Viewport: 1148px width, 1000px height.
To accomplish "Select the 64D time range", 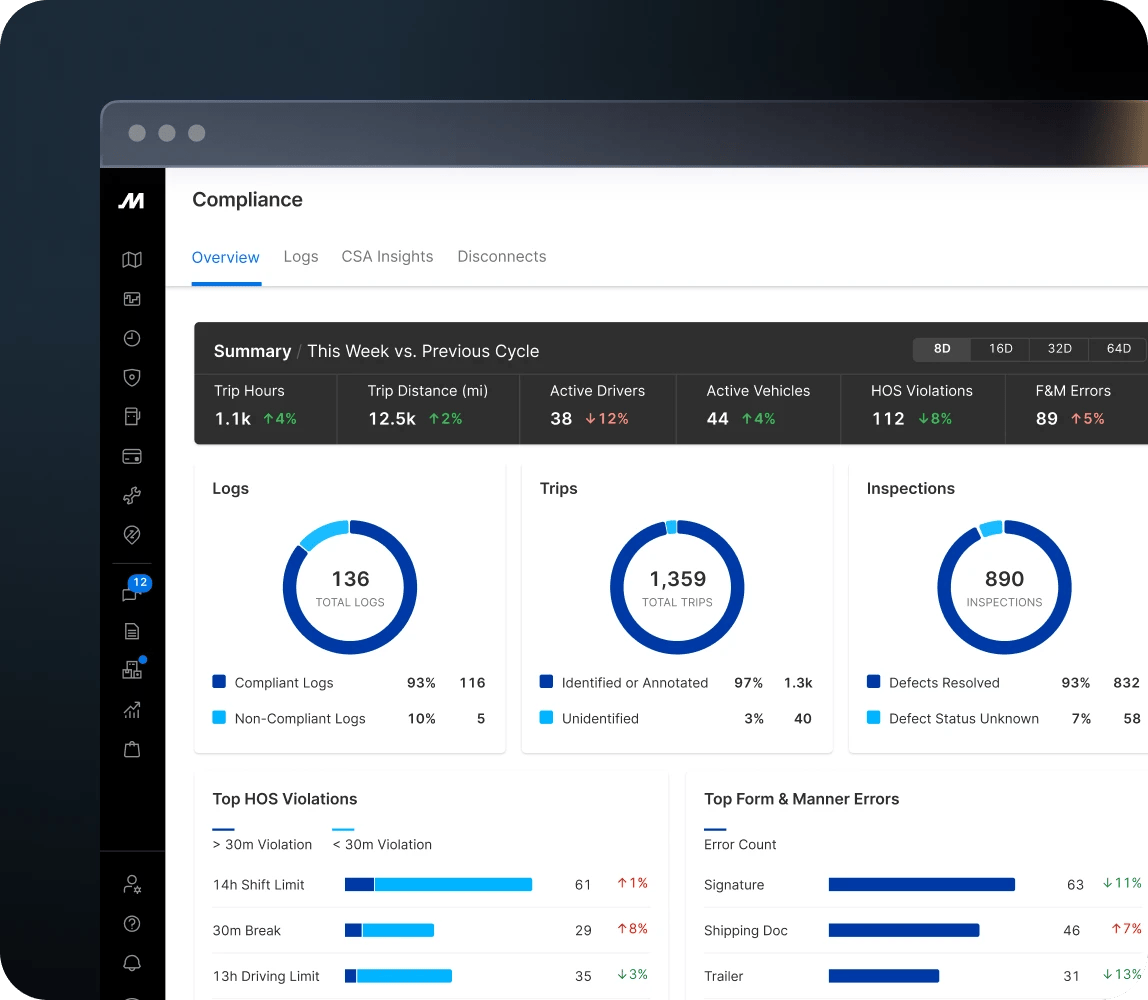I will [1118, 349].
